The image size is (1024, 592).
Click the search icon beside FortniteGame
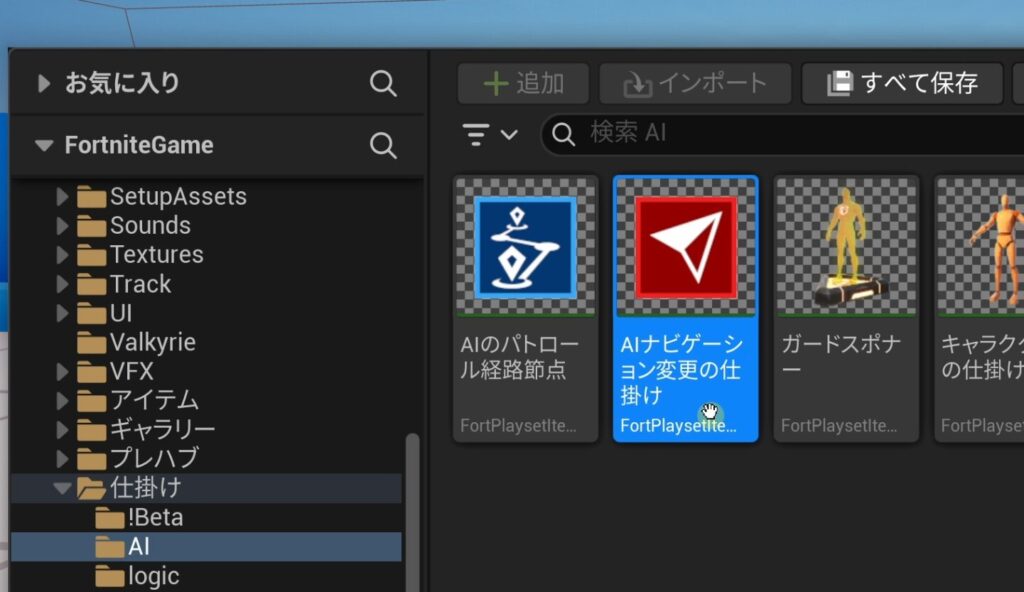pos(383,145)
